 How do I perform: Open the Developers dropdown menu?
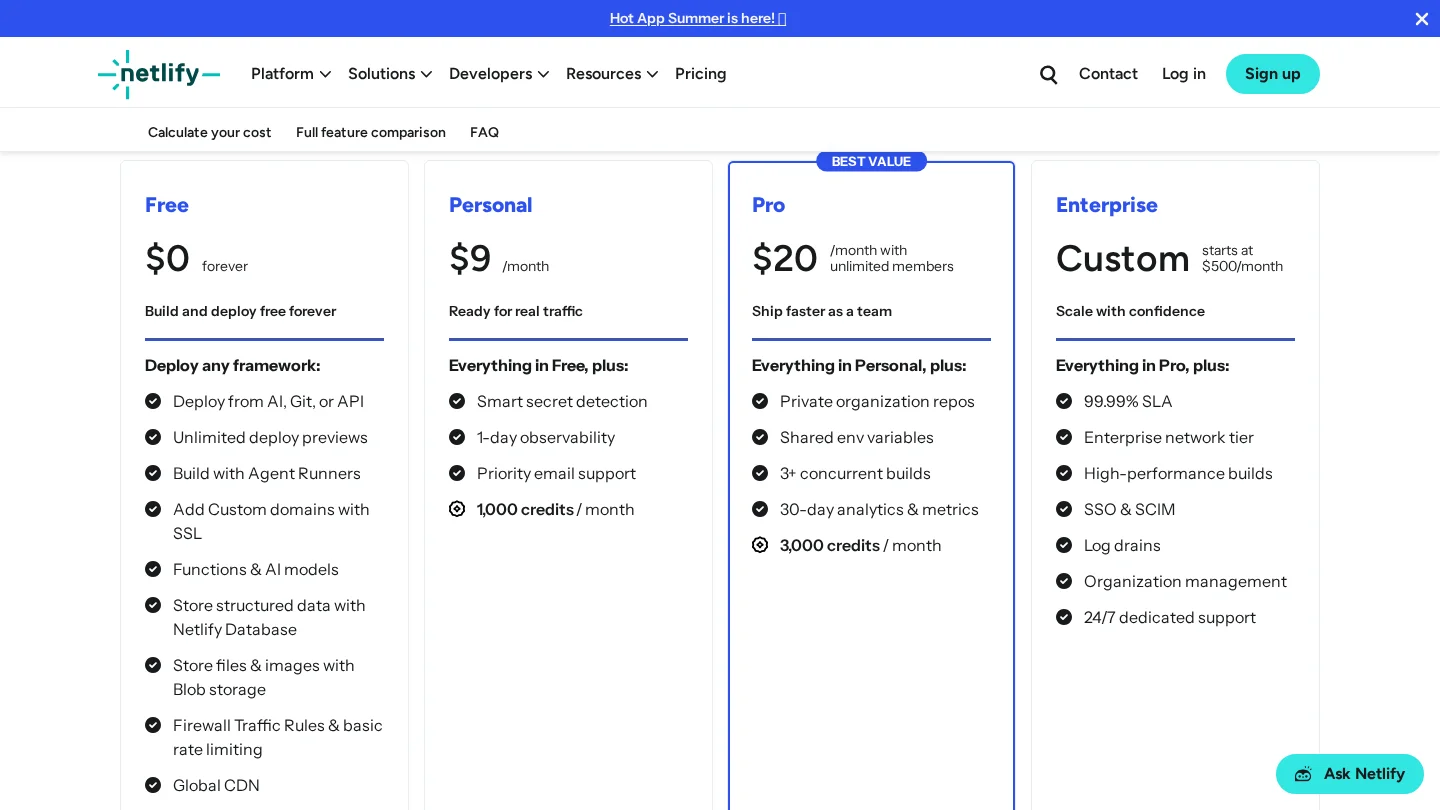tap(499, 74)
